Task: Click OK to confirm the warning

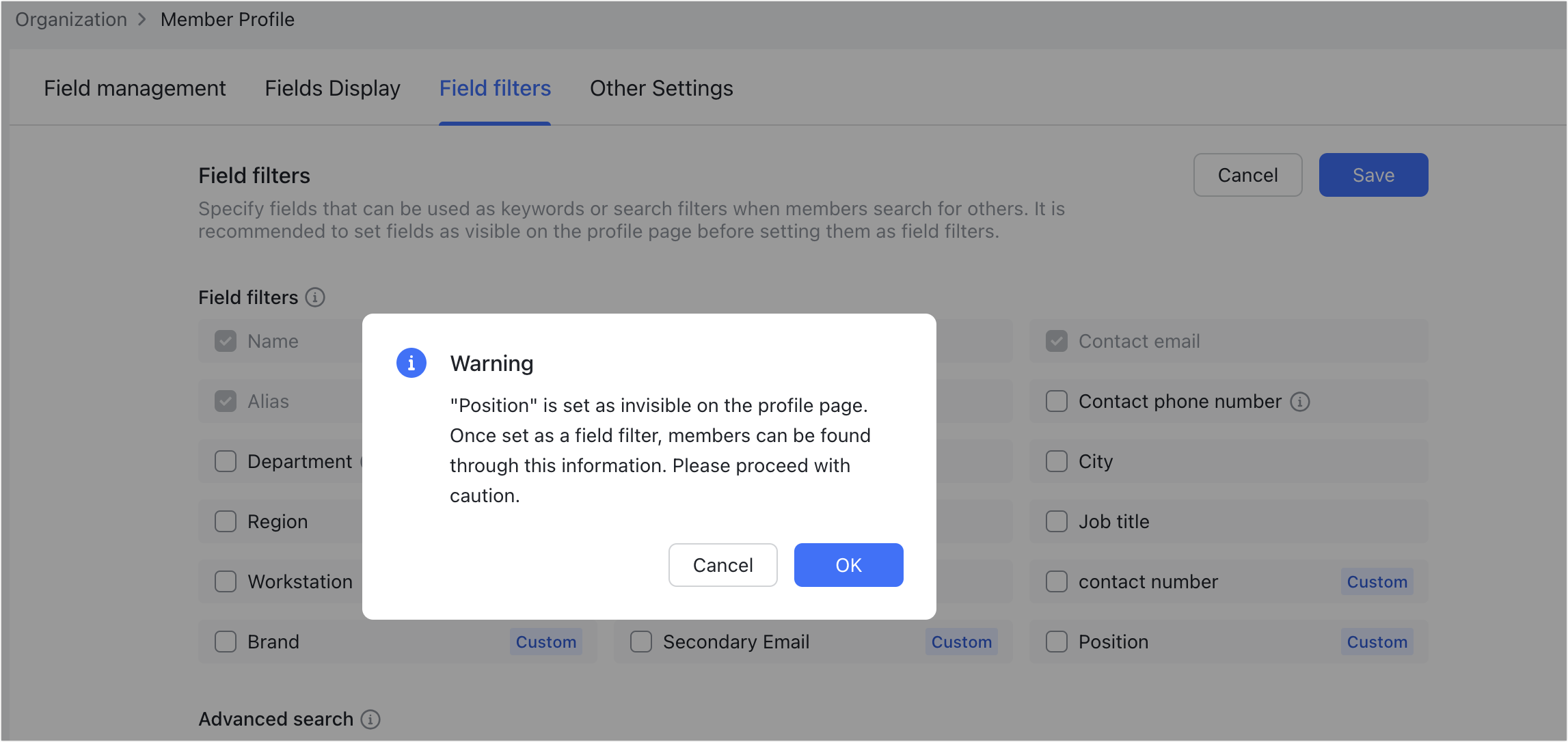Action: point(848,565)
